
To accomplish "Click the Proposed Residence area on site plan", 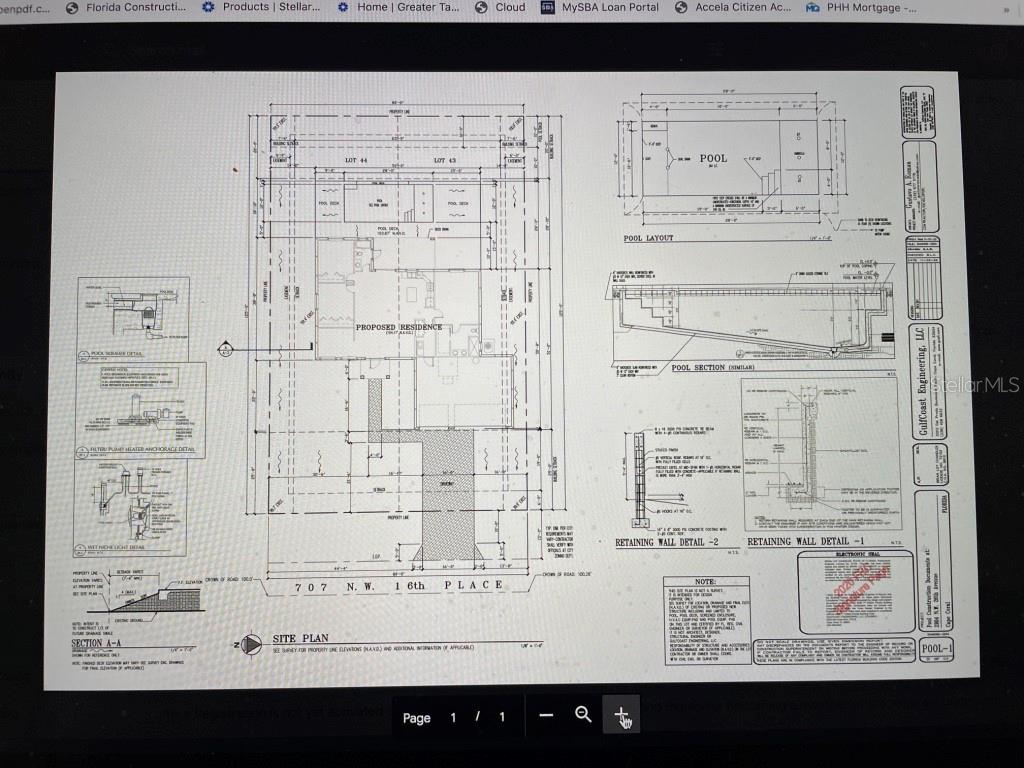I will tap(396, 328).
